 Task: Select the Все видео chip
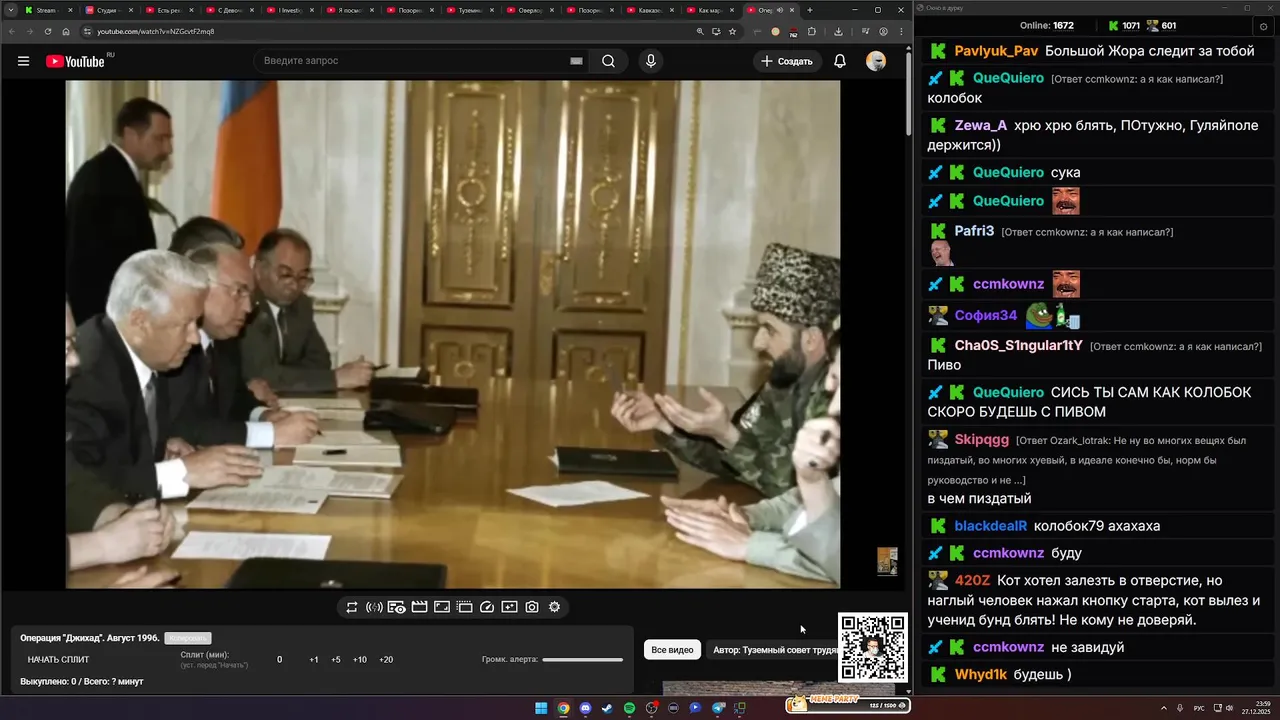[x=672, y=650]
